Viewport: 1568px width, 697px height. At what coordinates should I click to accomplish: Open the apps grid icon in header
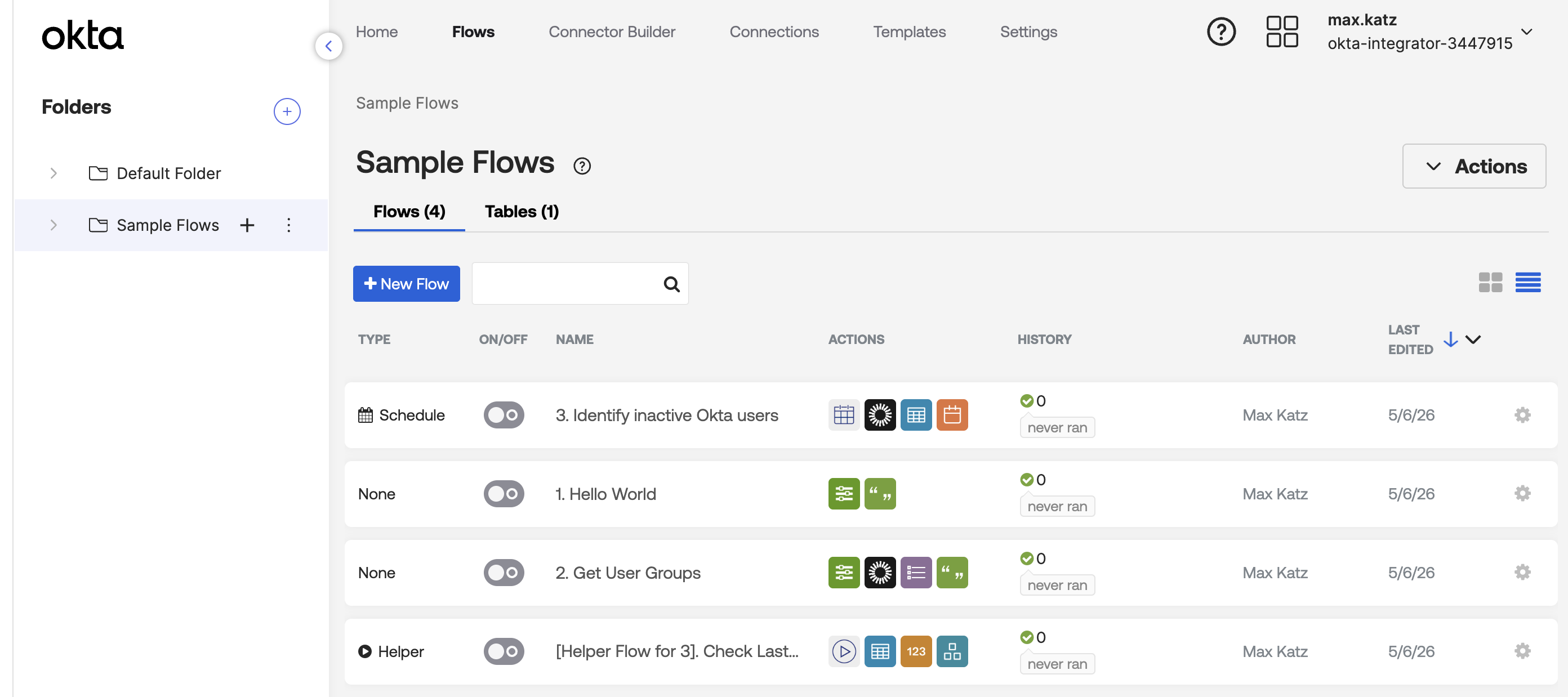[x=1282, y=32]
